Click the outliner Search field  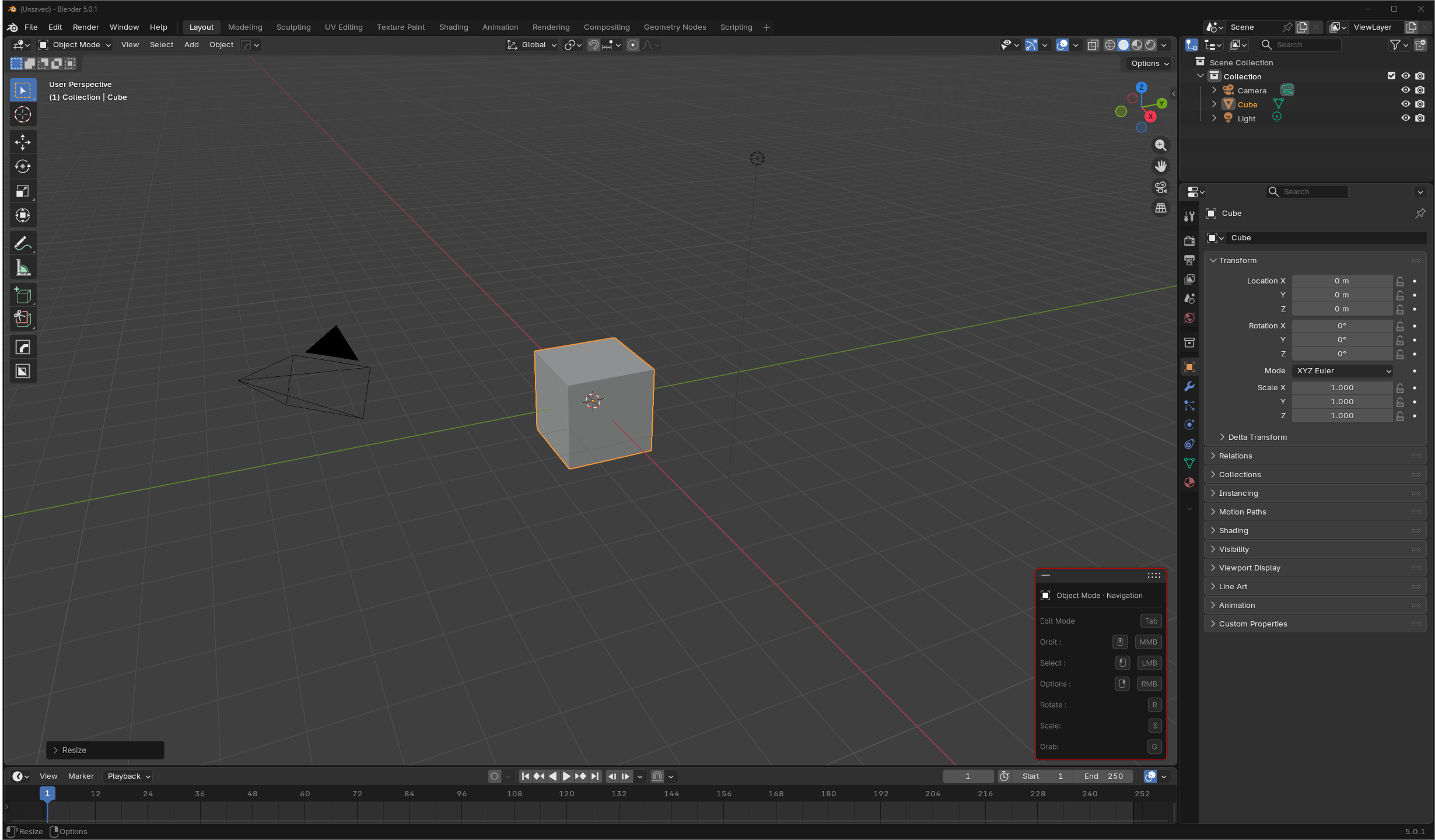pos(1300,45)
